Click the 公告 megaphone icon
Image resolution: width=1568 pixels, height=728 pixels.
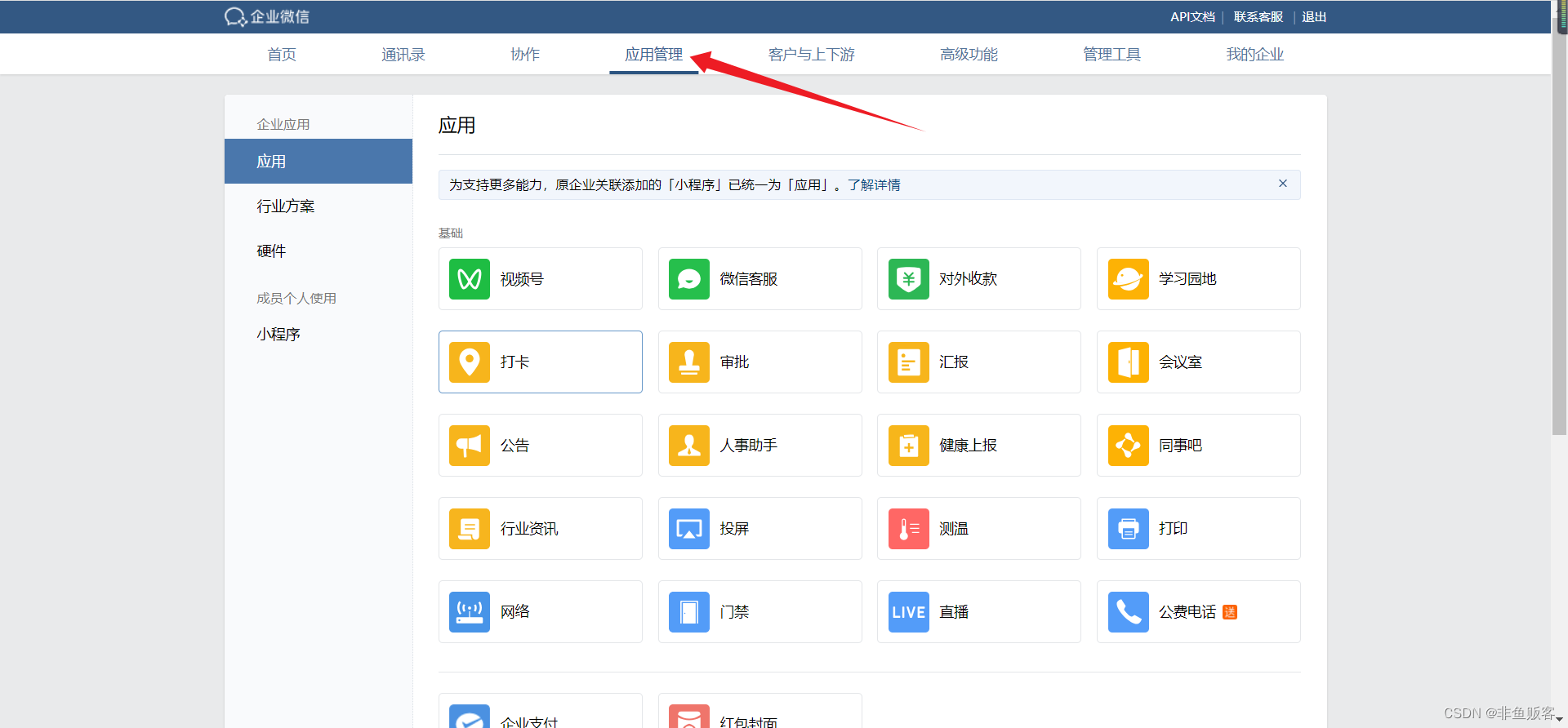click(470, 446)
